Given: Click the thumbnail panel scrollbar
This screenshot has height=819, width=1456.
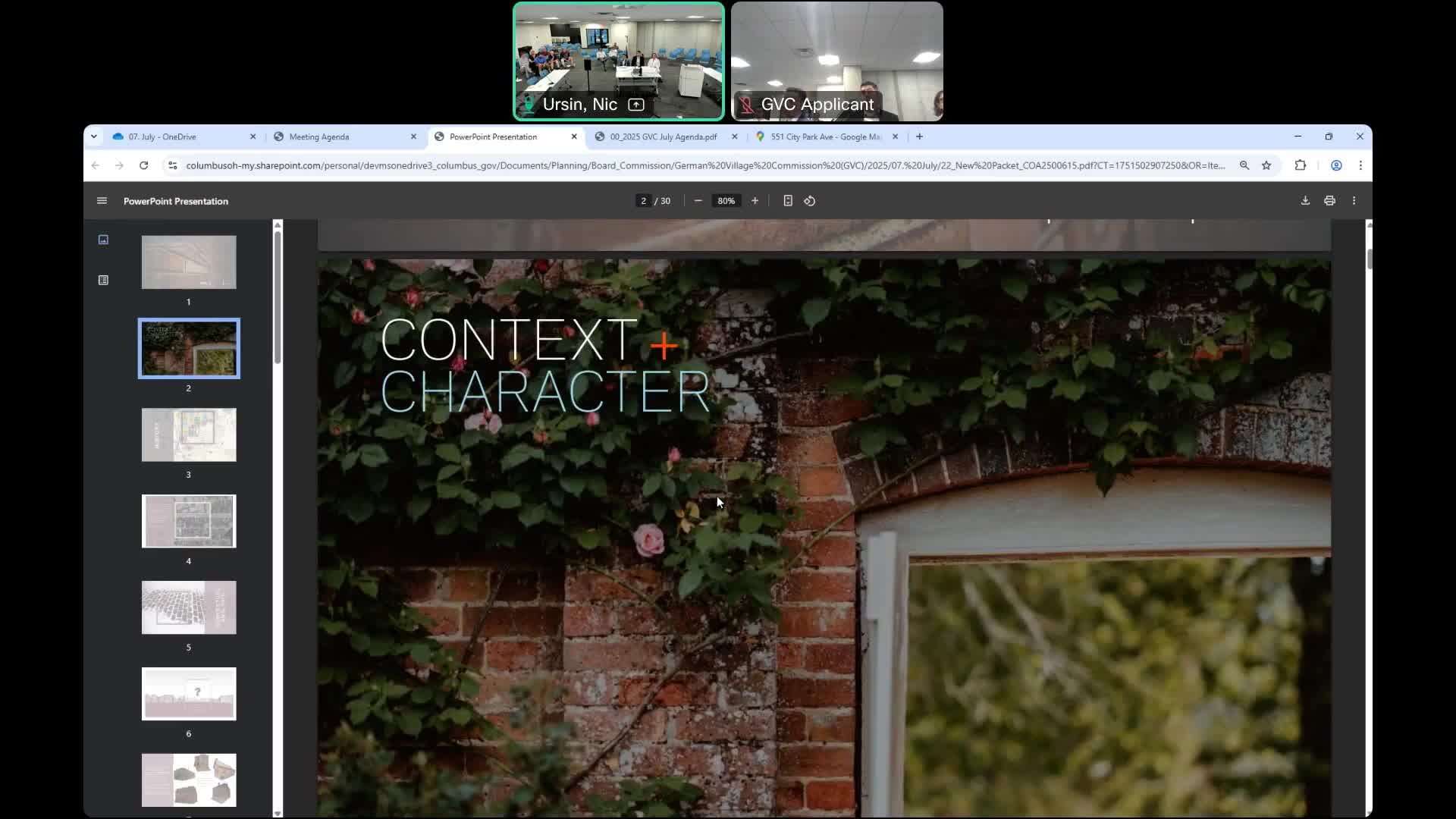Looking at the screenshot, I should [278, 296].
